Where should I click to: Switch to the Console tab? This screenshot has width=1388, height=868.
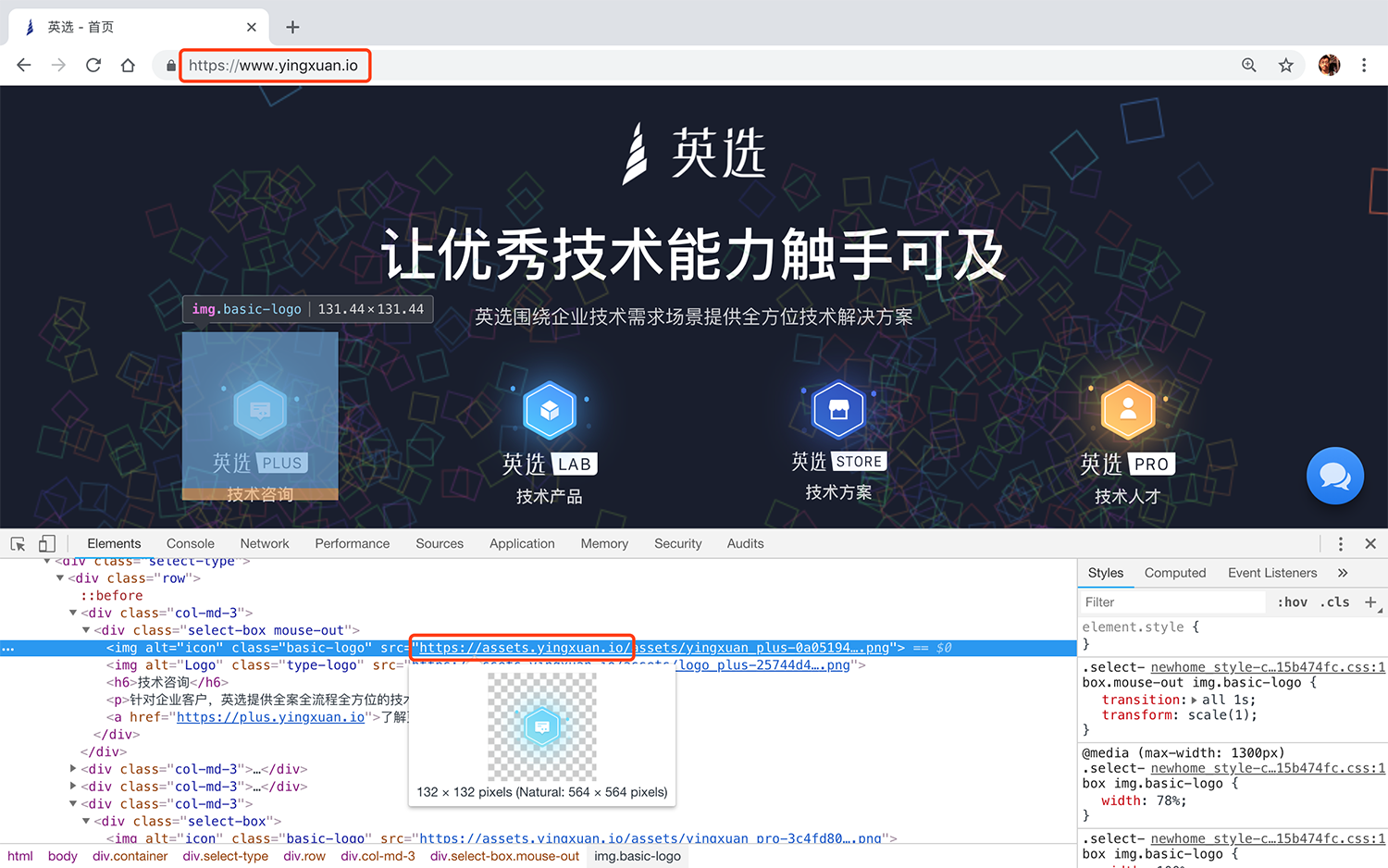tap(191, 544)
